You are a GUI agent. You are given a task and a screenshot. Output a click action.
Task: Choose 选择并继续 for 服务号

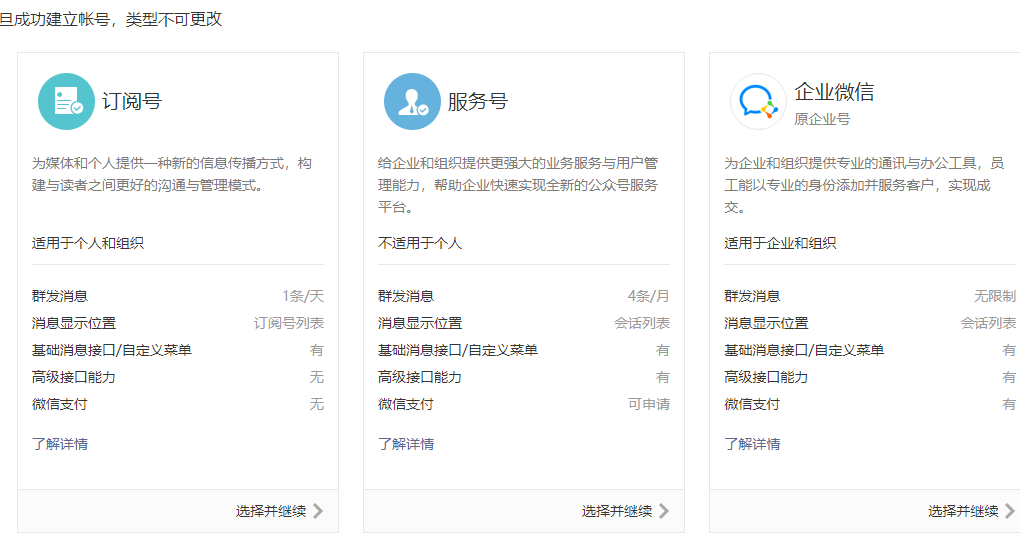point(617,511)
